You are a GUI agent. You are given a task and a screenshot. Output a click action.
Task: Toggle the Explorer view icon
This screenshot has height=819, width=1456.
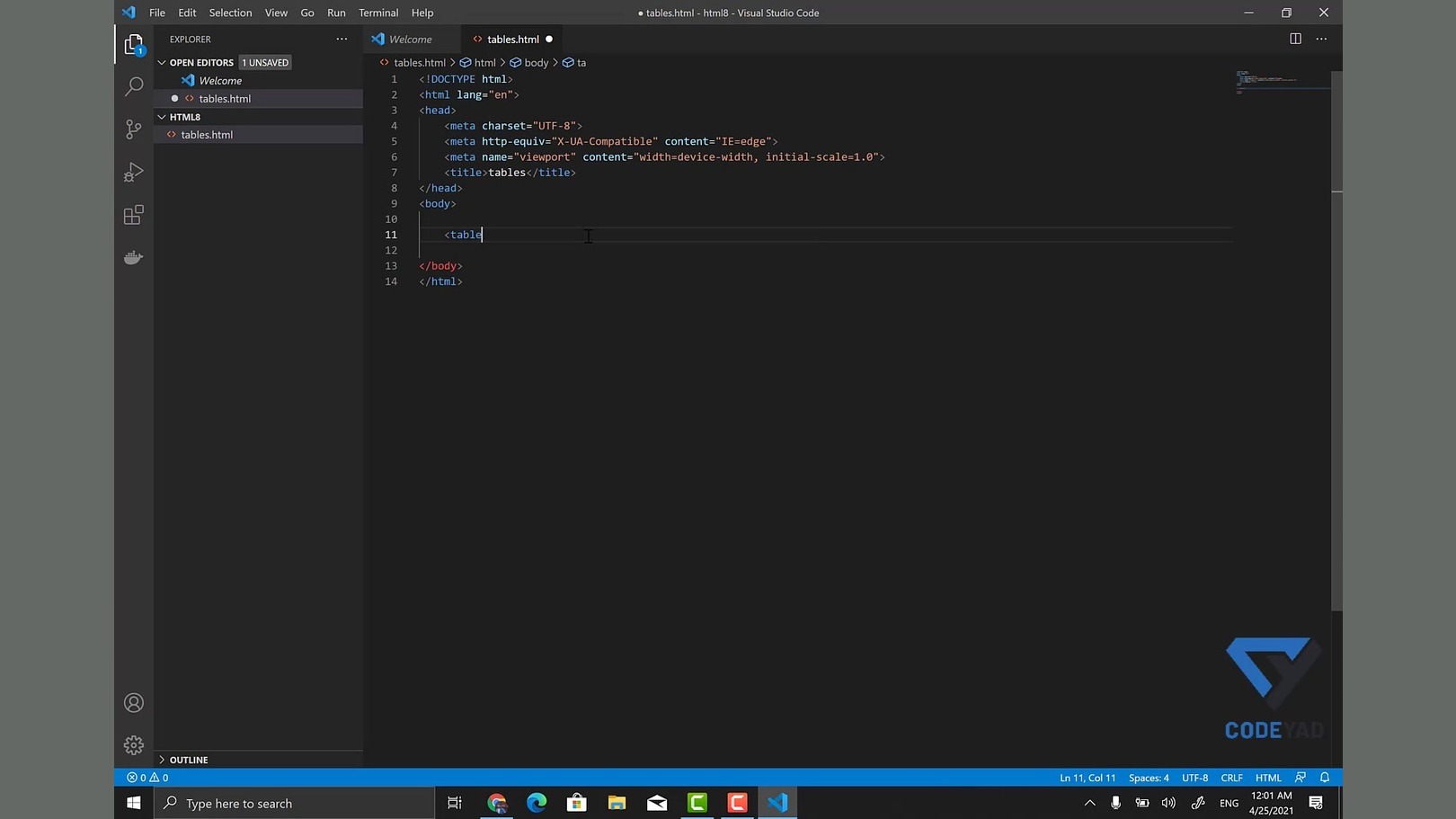click(133, 45)
